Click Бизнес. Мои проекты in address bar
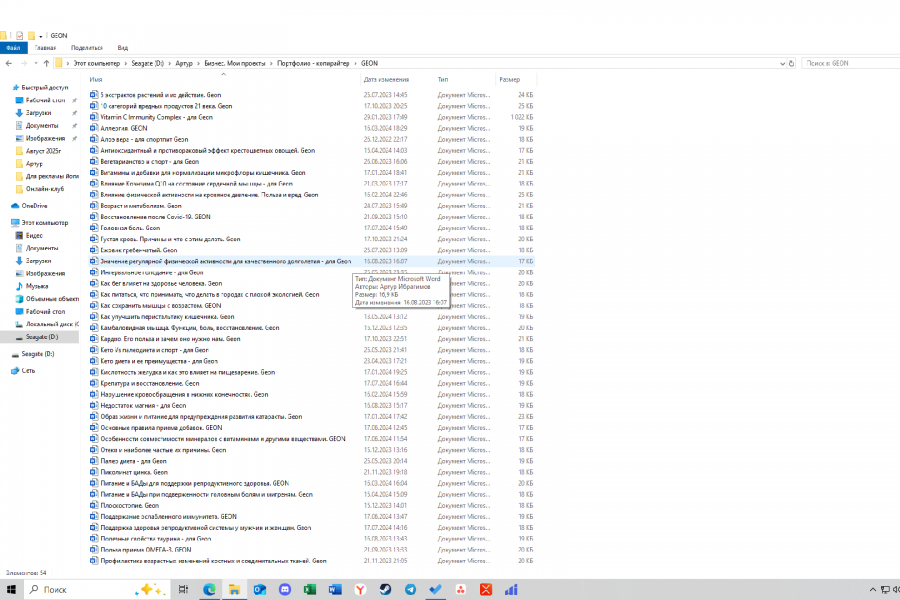The image size is (900, 600). pyautogui.click(x=235, y=63)
